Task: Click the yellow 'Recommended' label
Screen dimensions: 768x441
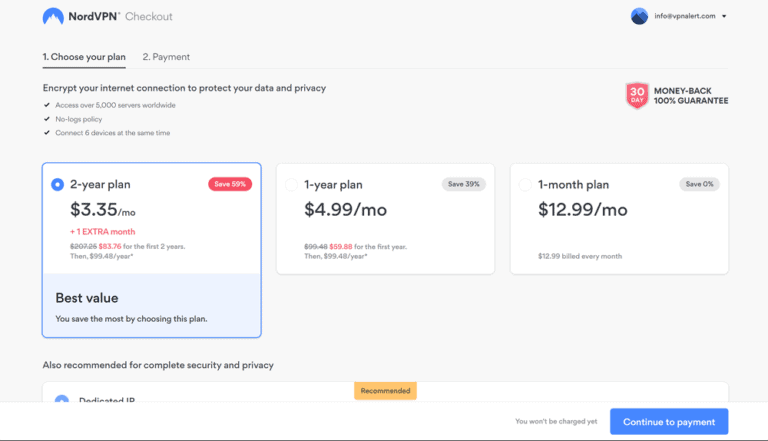Action: 385,391
